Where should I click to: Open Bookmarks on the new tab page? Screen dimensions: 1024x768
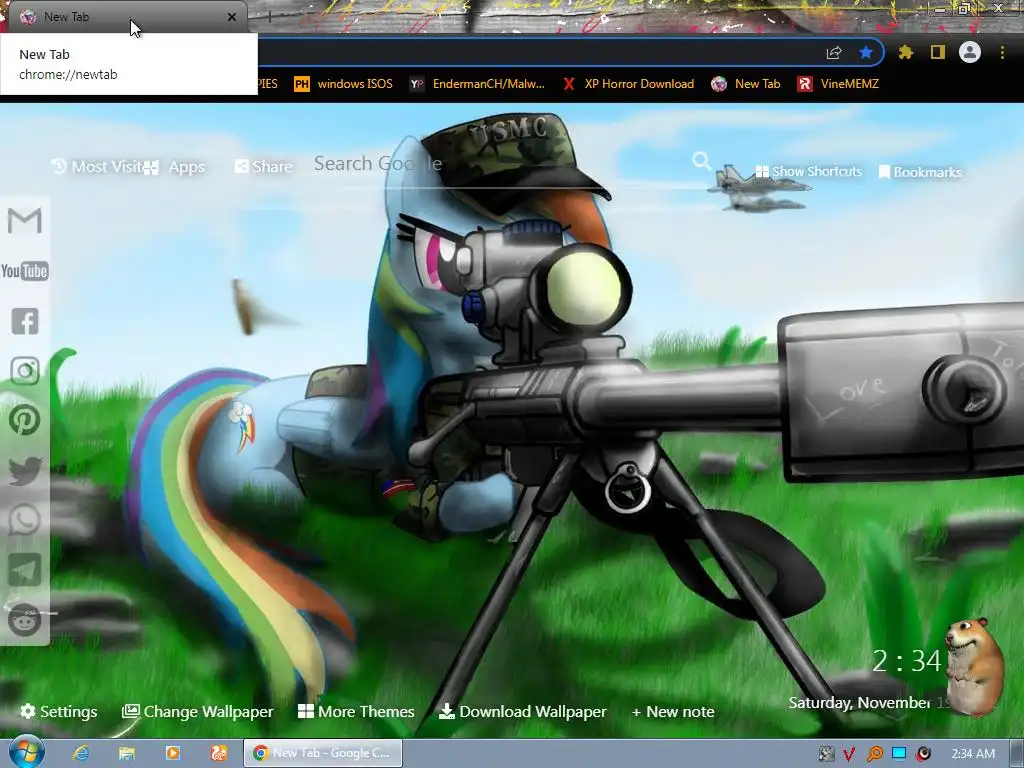tap(920, 172)
